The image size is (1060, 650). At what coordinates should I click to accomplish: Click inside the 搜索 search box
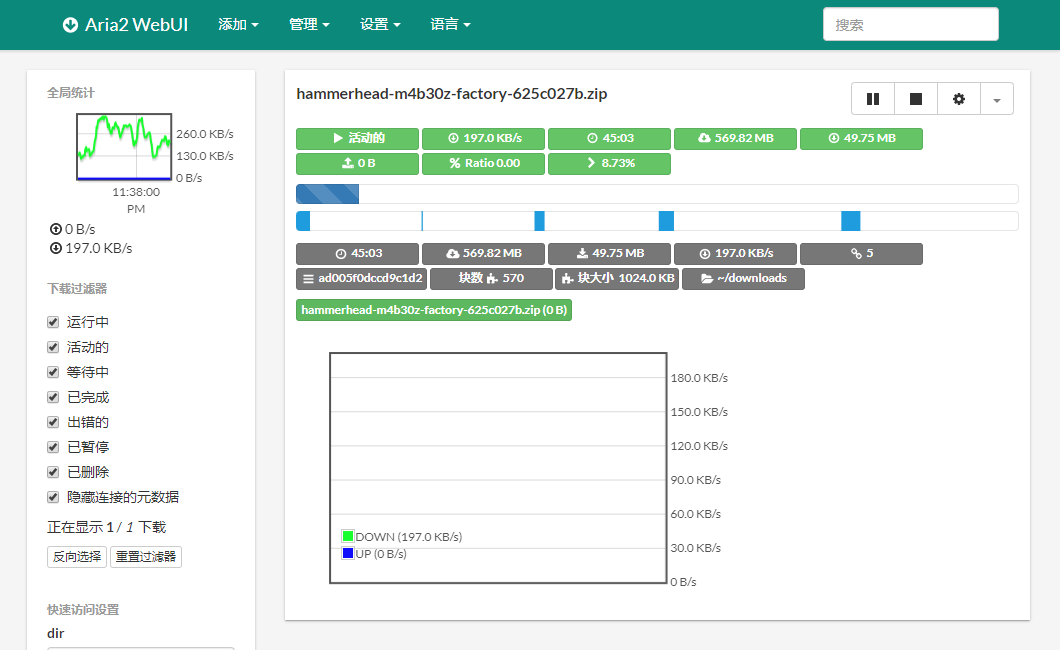point(909,23)
